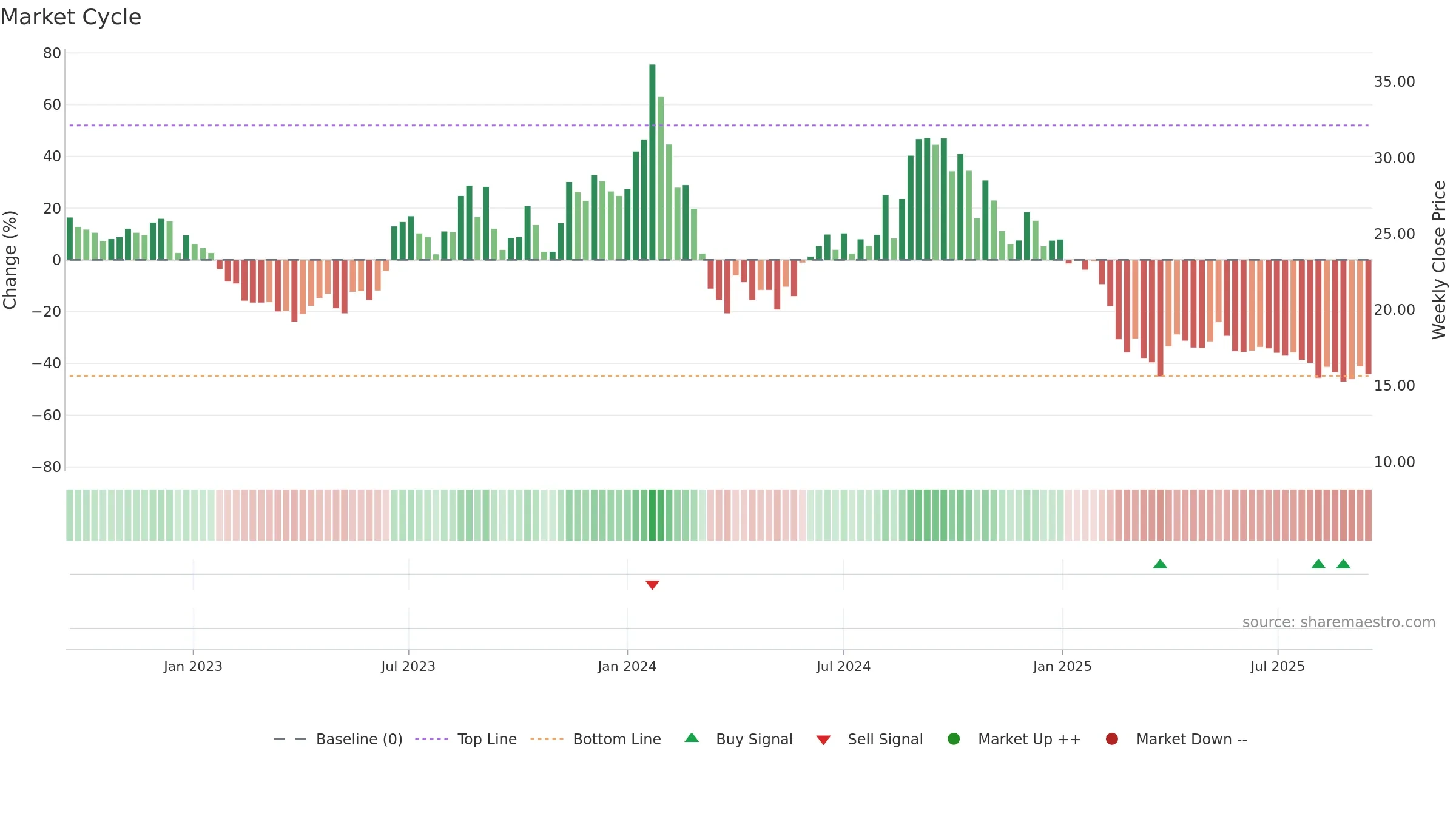Click the 10.00 price tick on right axis
This screenshot has height=819, width=1456.
[1394, 462]
